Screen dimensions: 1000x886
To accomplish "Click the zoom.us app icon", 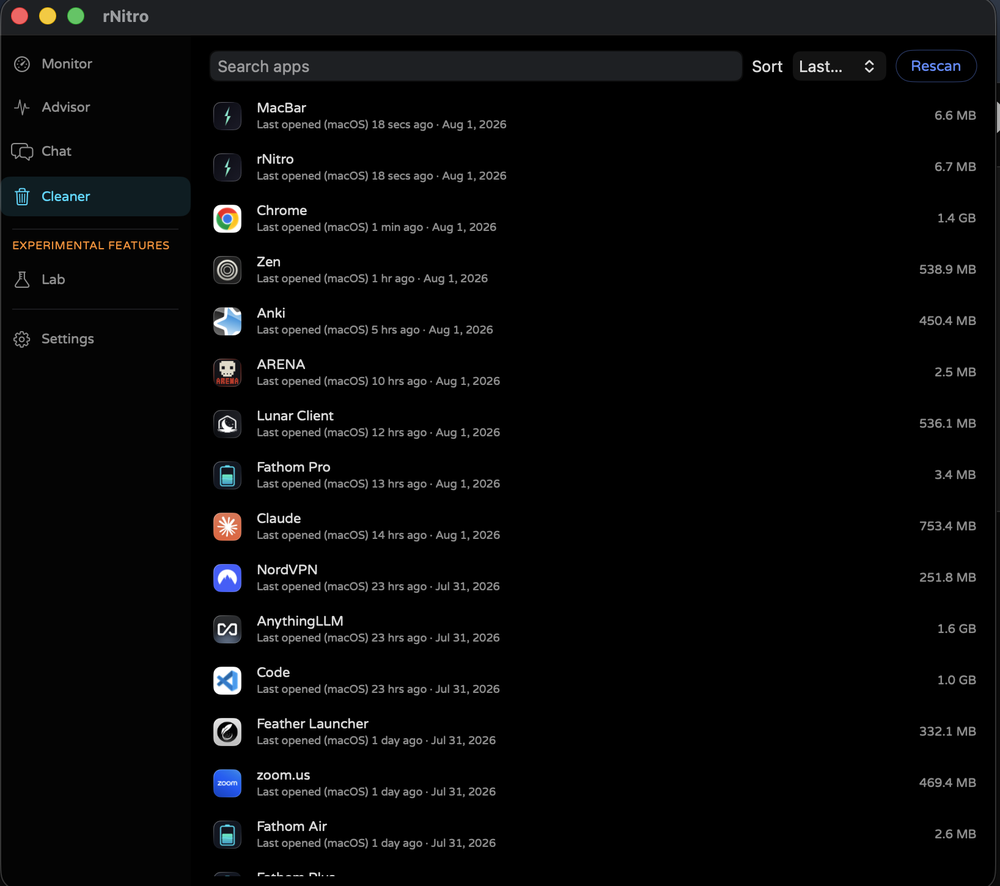I will coord(227,783).
